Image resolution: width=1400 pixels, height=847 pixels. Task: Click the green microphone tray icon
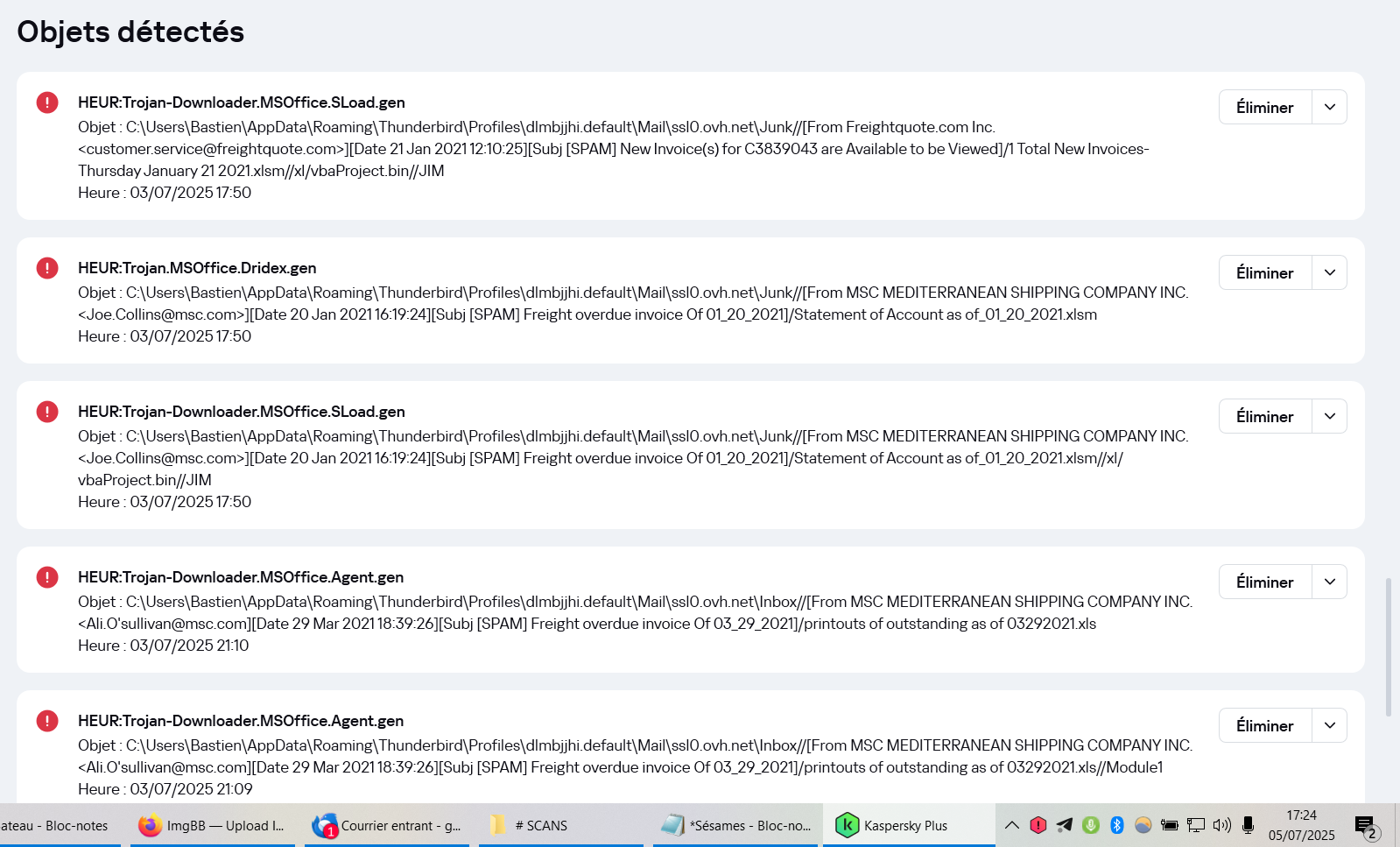tap(1091, 825)
